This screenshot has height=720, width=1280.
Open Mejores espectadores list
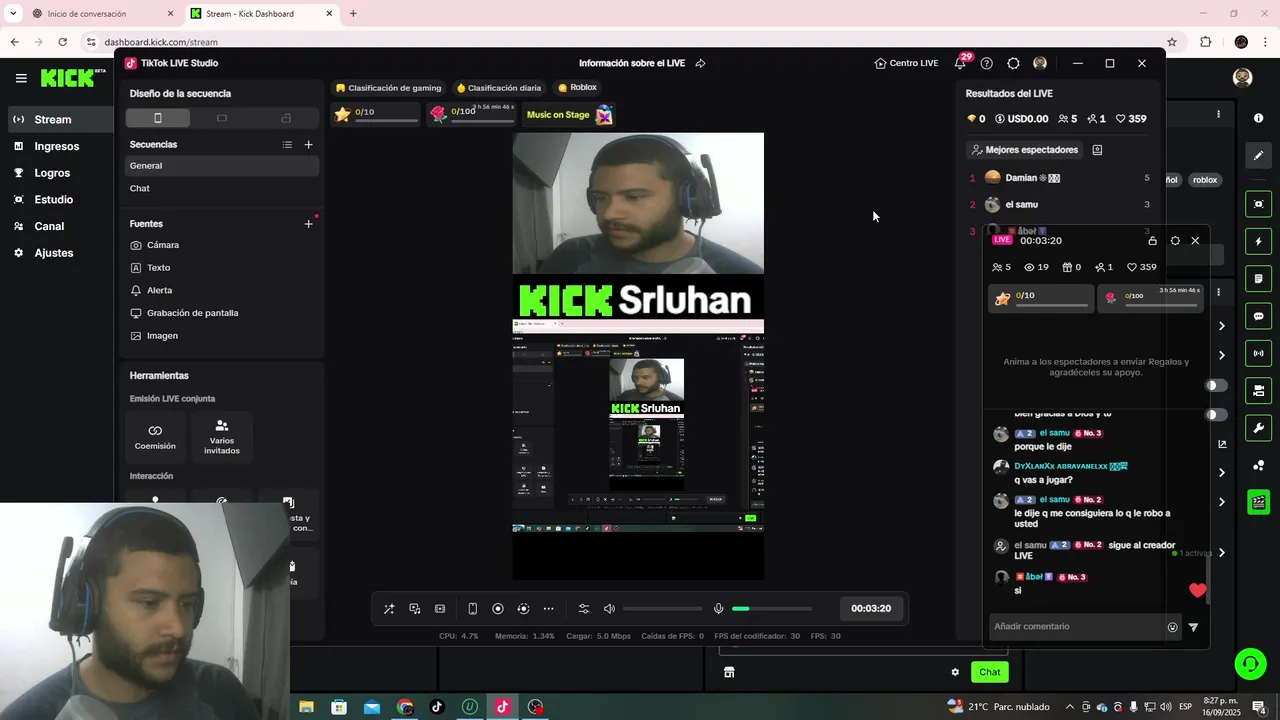click(x=1025, y=150)
